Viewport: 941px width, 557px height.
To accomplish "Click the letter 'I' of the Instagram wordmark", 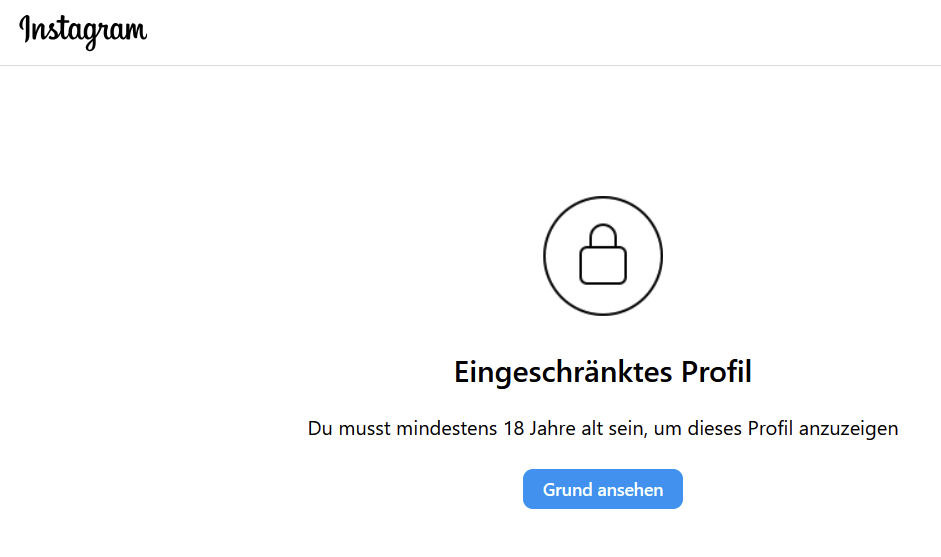I will point(26,29).
